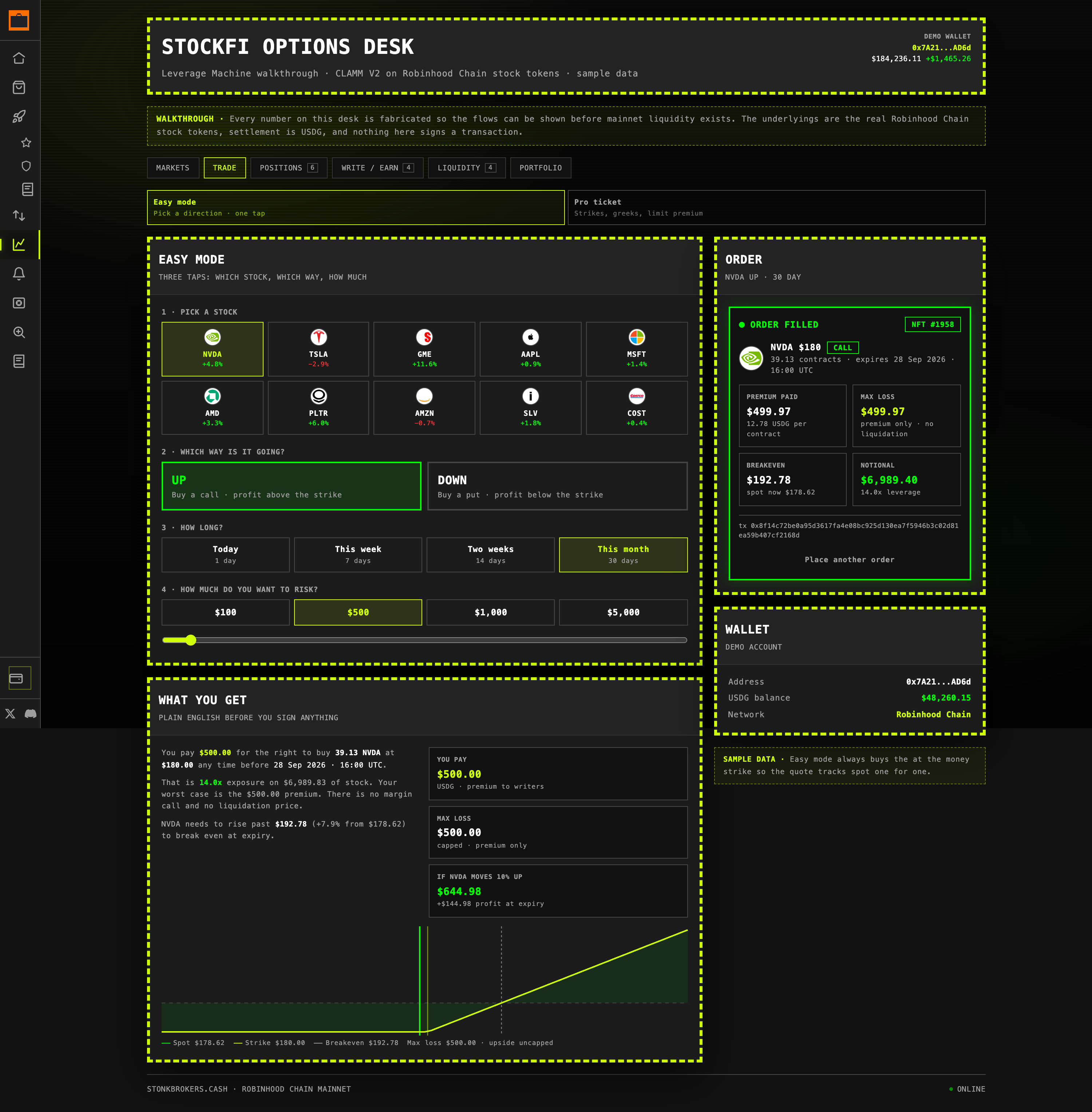
Task: Click the payoff chart's green spot line
Action: click(x=420, y=980)
